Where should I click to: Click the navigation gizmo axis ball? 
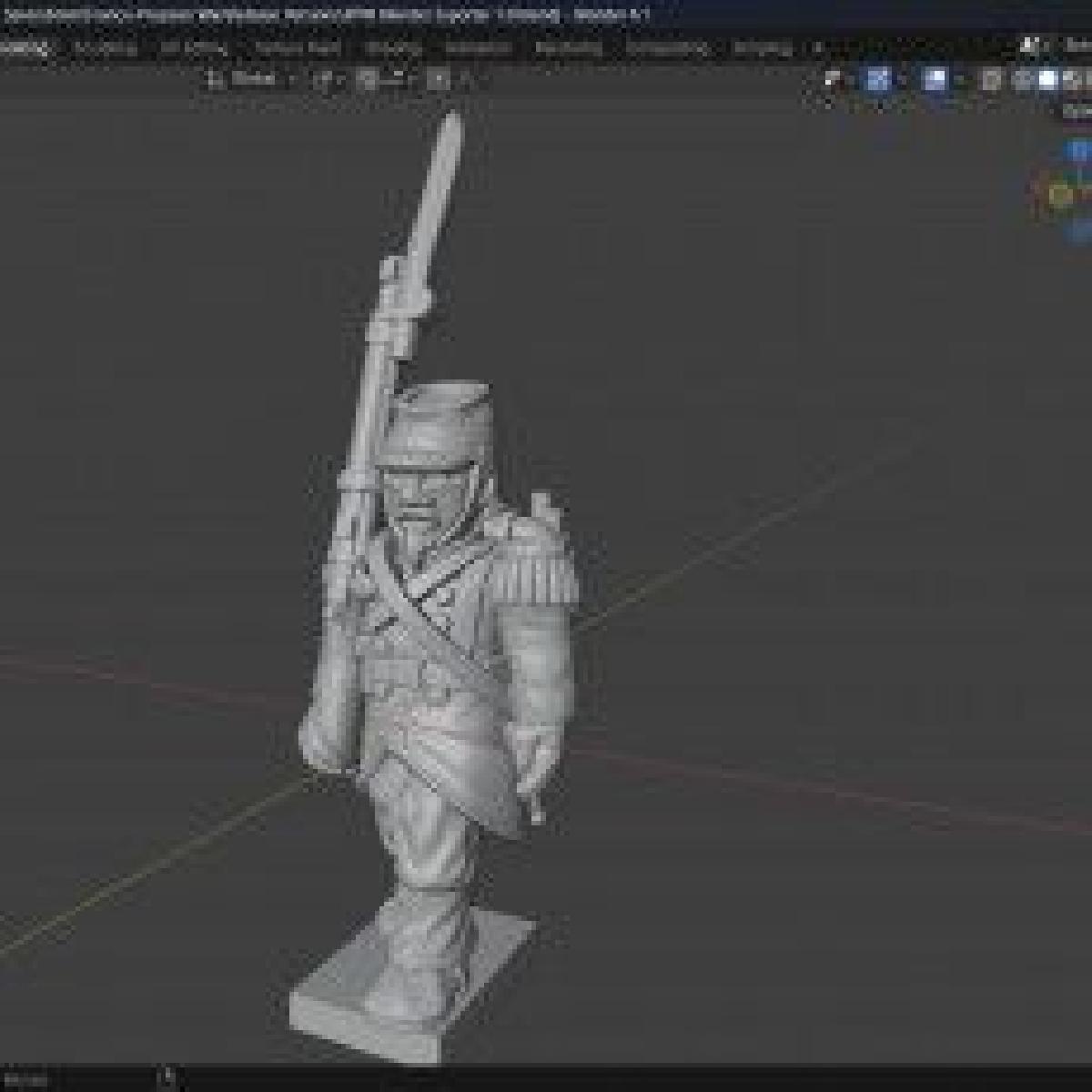1059,193
